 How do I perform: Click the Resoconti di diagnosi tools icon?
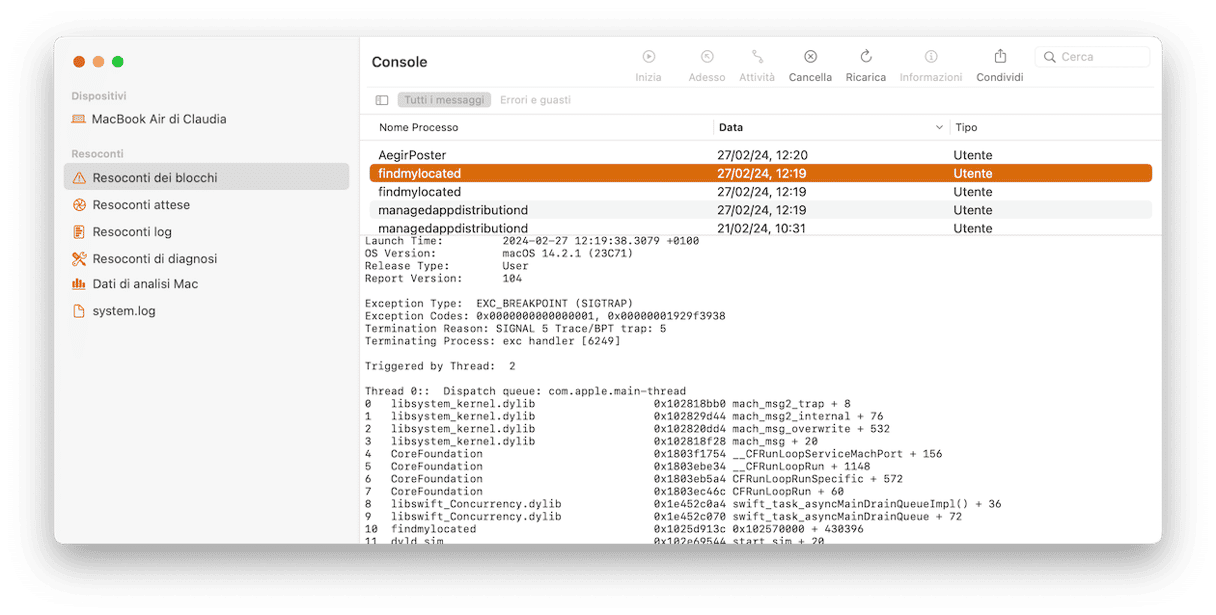click(80, 259)
